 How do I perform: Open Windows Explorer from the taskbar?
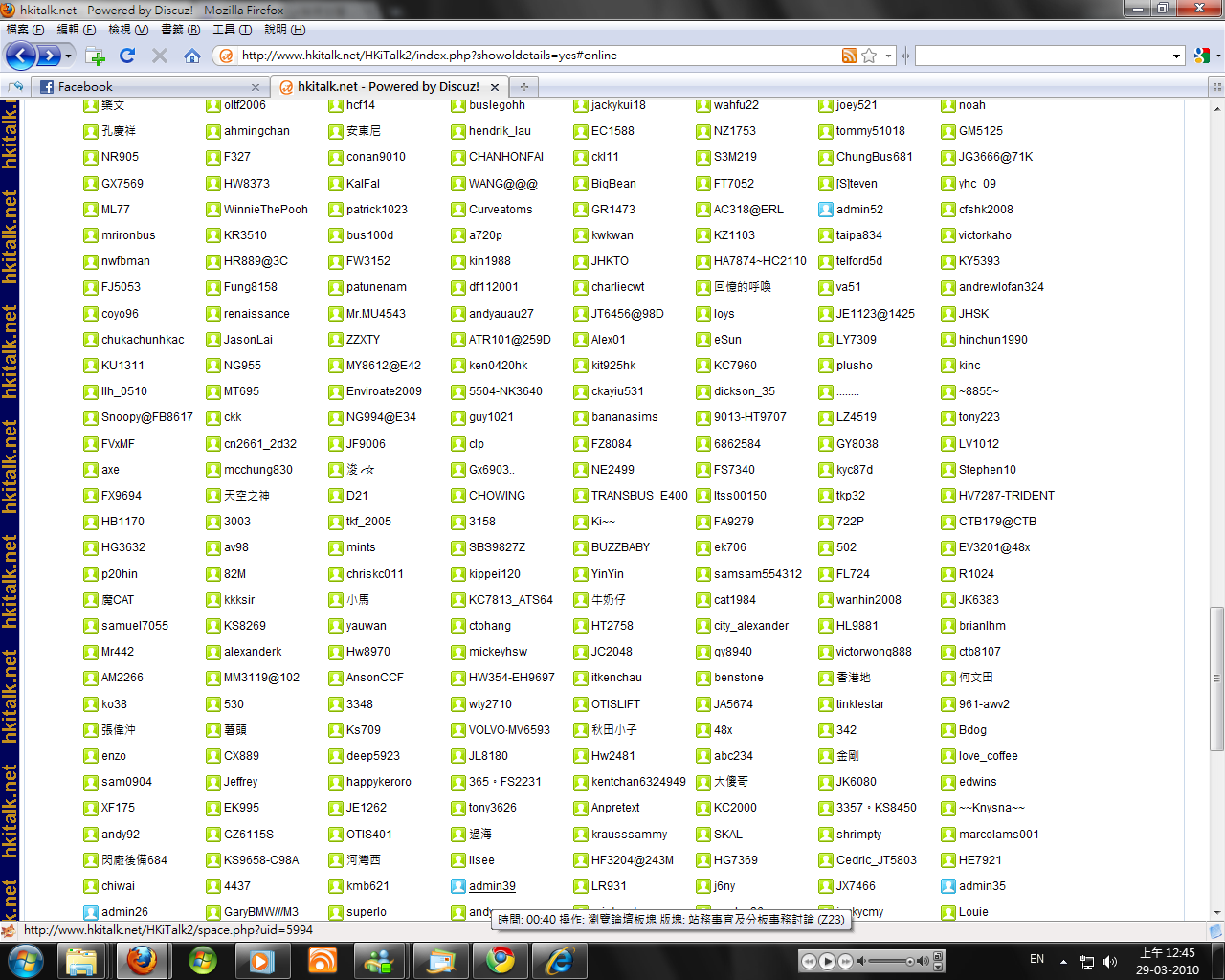coord(82,960)
